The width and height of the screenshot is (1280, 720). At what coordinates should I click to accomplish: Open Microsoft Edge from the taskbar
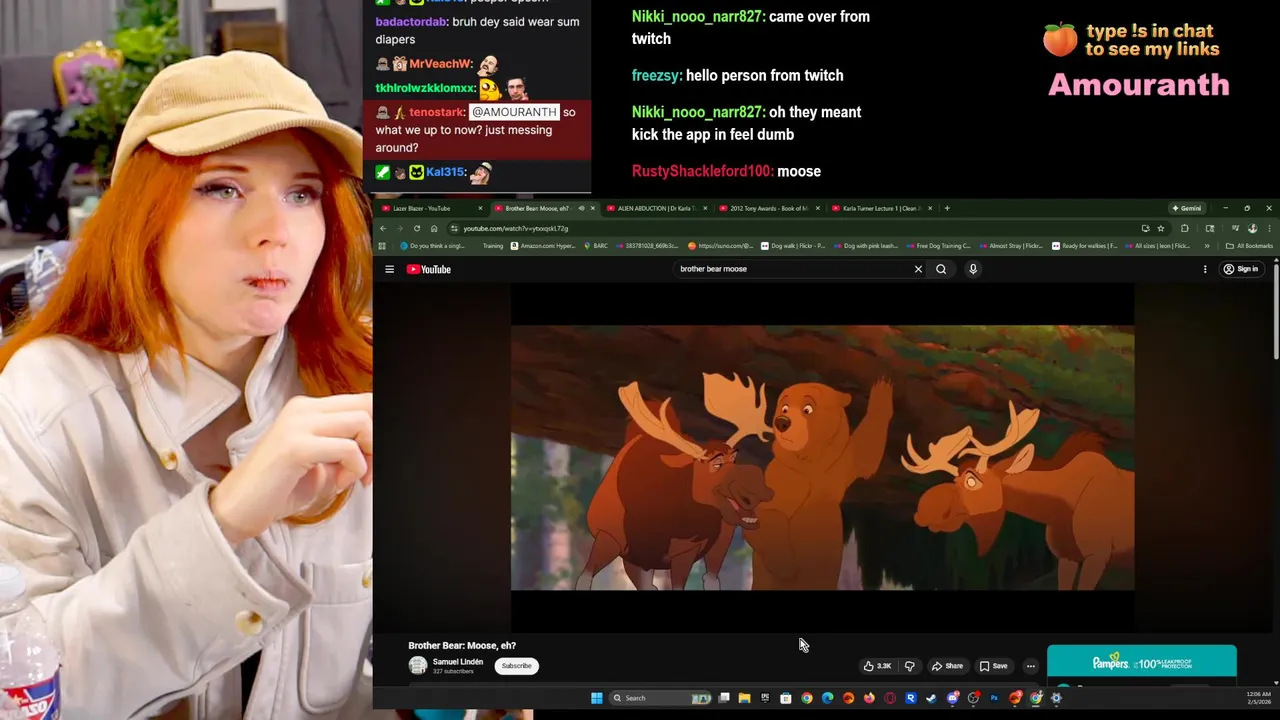tap(827, 698)
